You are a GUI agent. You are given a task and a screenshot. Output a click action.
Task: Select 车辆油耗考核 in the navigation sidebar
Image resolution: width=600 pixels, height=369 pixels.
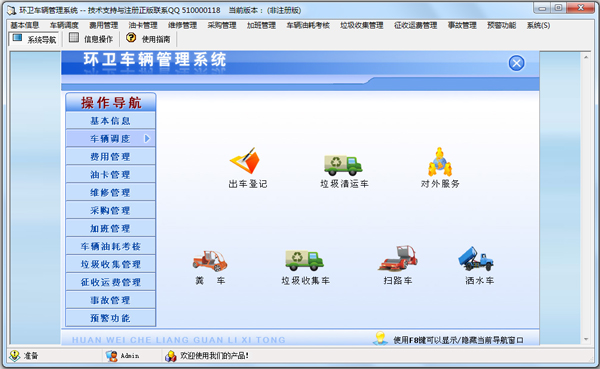click(110, 246)
